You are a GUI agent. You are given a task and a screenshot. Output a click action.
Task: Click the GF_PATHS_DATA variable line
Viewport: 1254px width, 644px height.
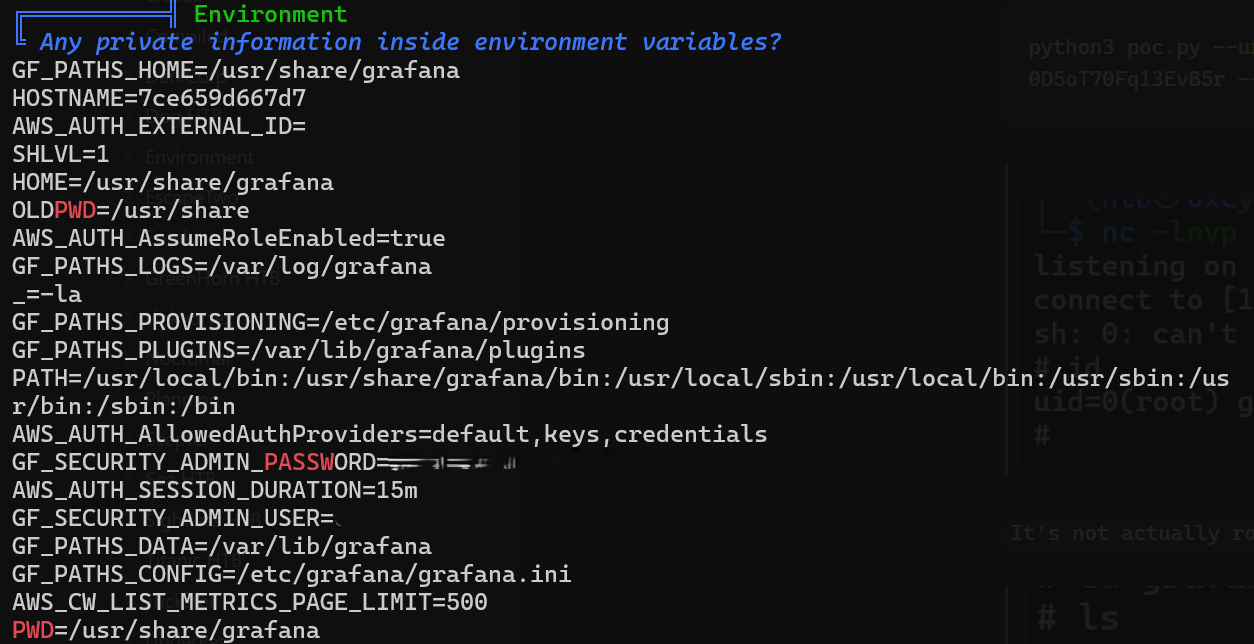pyautogui.click(x=222, y=547)
